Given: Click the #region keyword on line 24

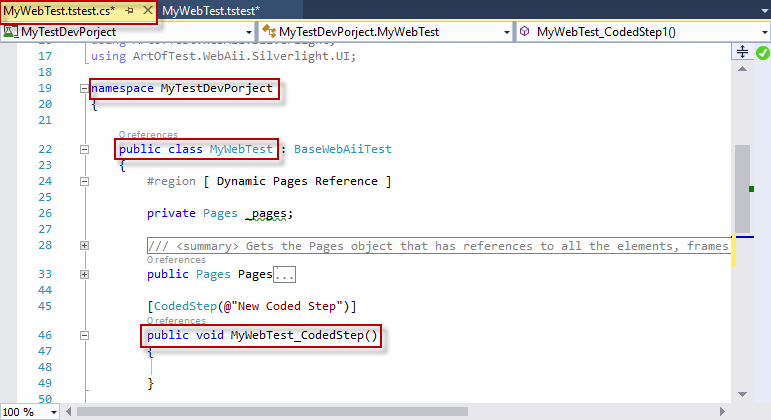Looking at the screenshot, I should tap(171, 181).
